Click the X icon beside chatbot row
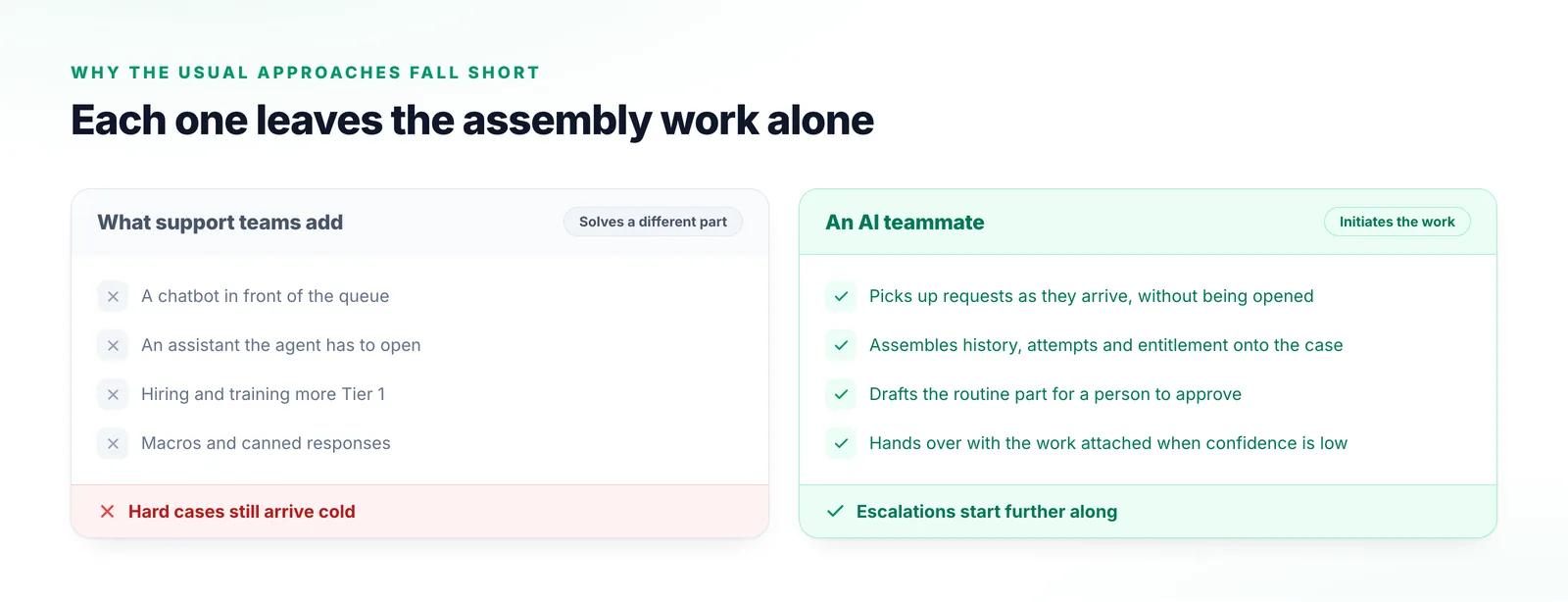 [113, 296]
